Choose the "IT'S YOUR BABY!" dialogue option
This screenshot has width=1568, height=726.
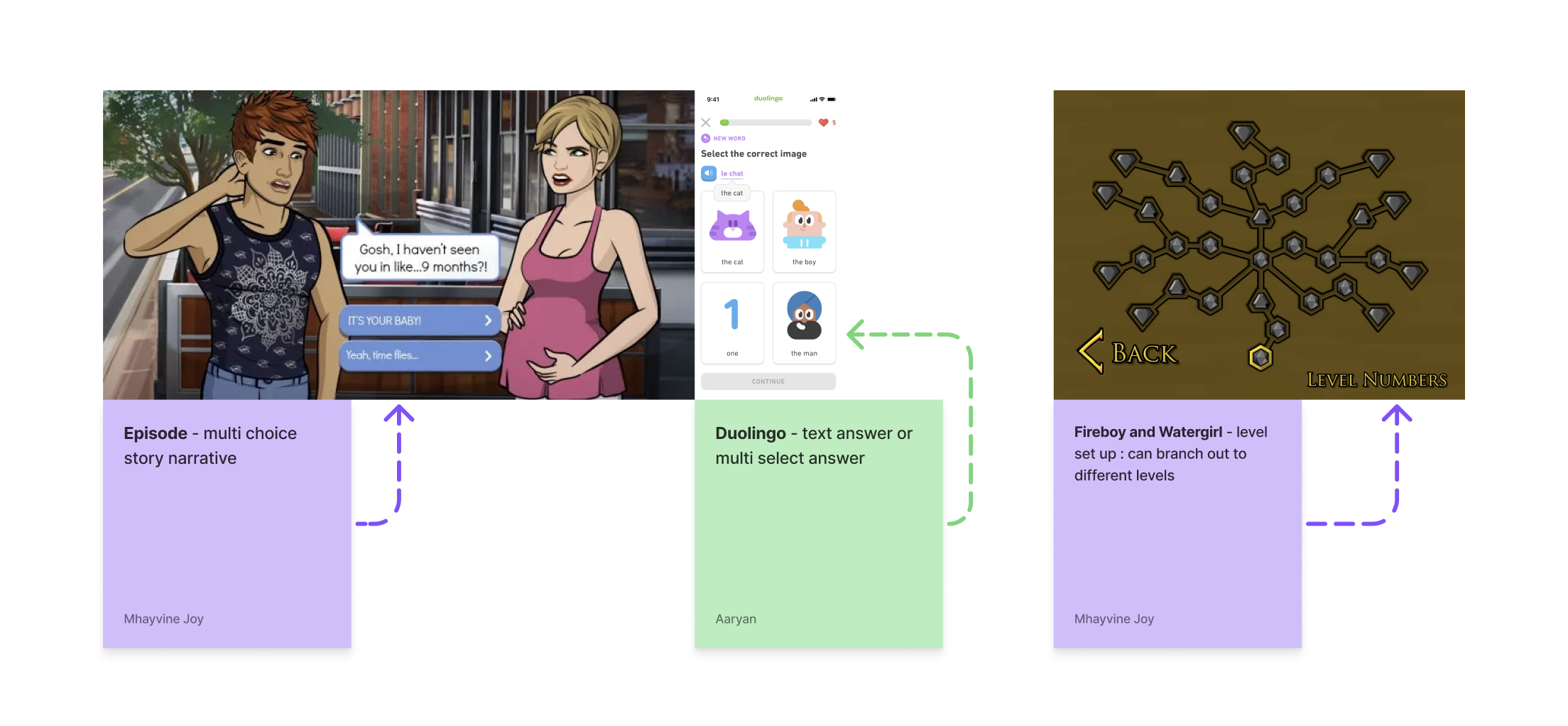(x=420, y=320)
